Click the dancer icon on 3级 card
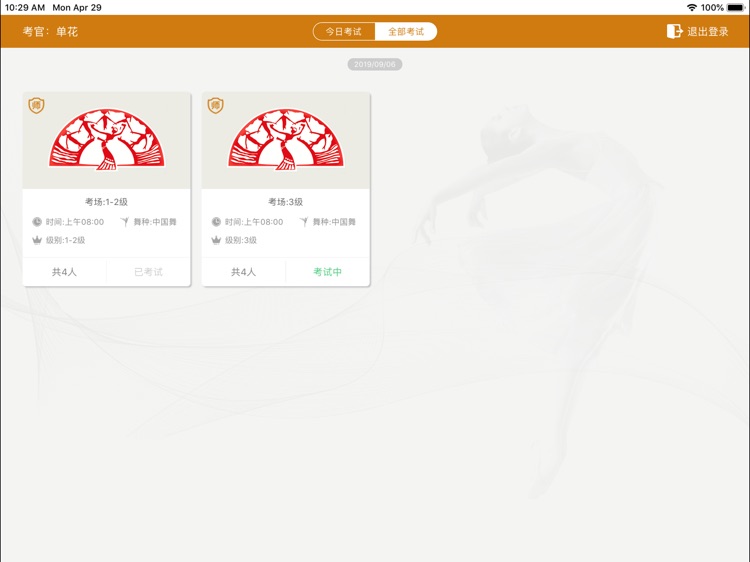 tap(304, 221)
